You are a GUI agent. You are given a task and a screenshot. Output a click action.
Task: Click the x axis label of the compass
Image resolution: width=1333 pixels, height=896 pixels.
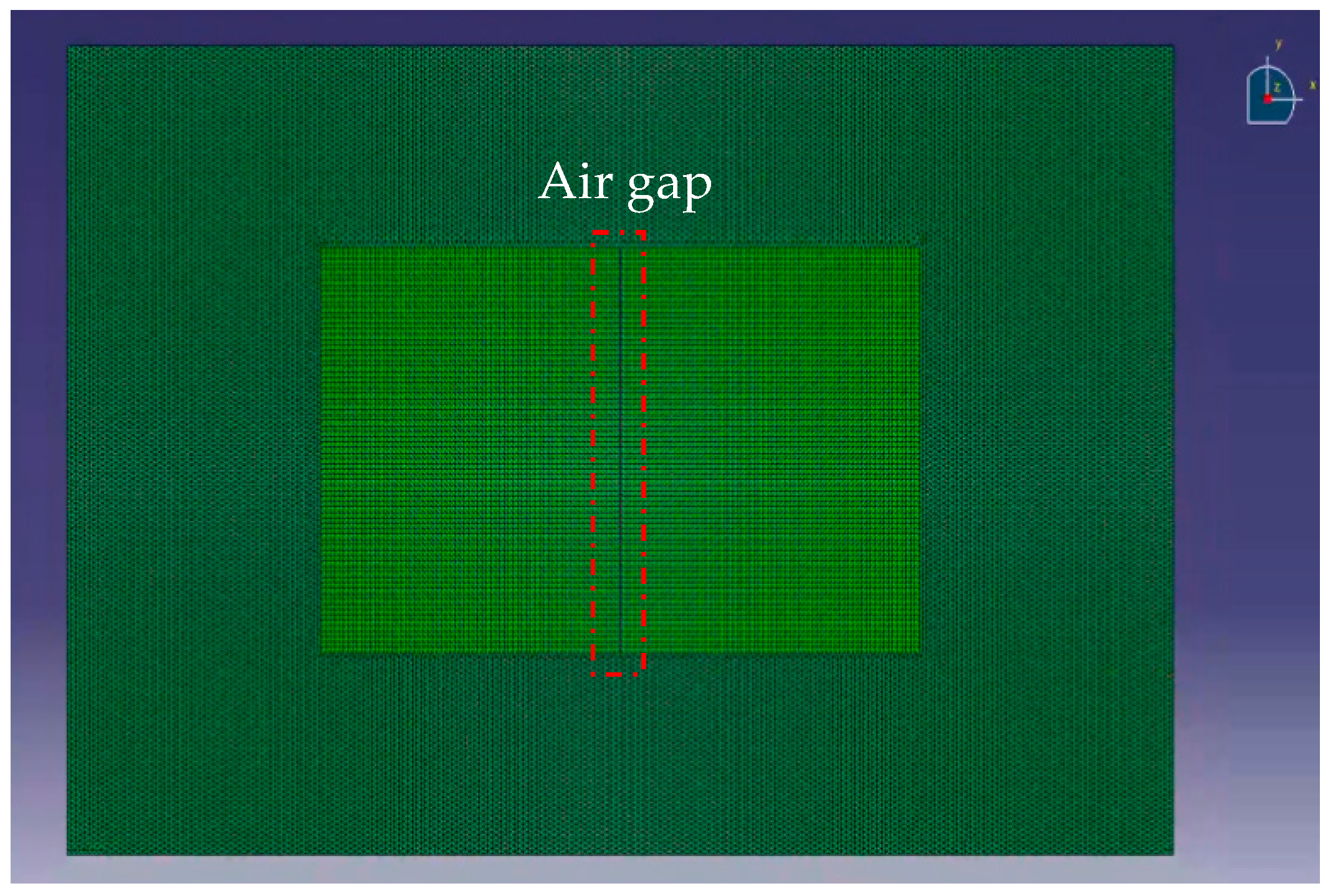click(1312, 85)
